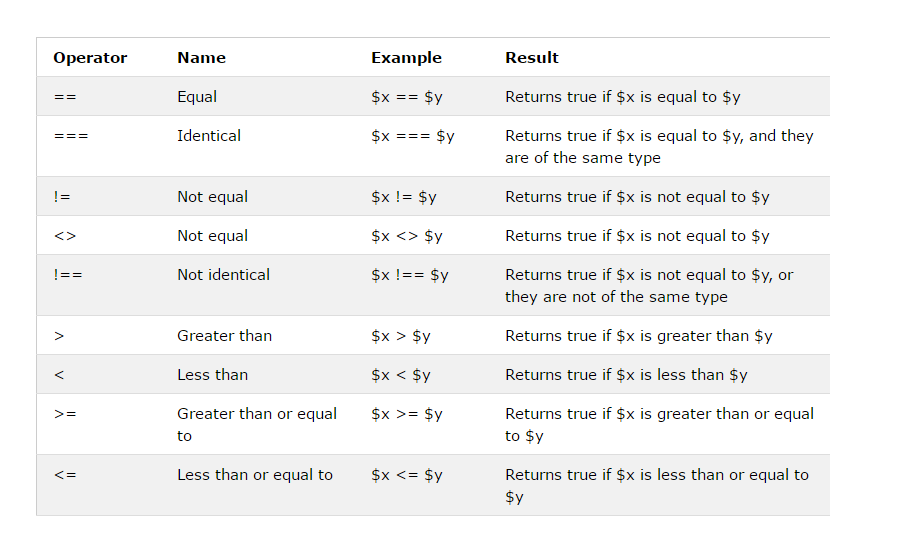The image size is (923, 558).
Task: Select the 'Less than or equal to' name
Action: pos(255,475)
